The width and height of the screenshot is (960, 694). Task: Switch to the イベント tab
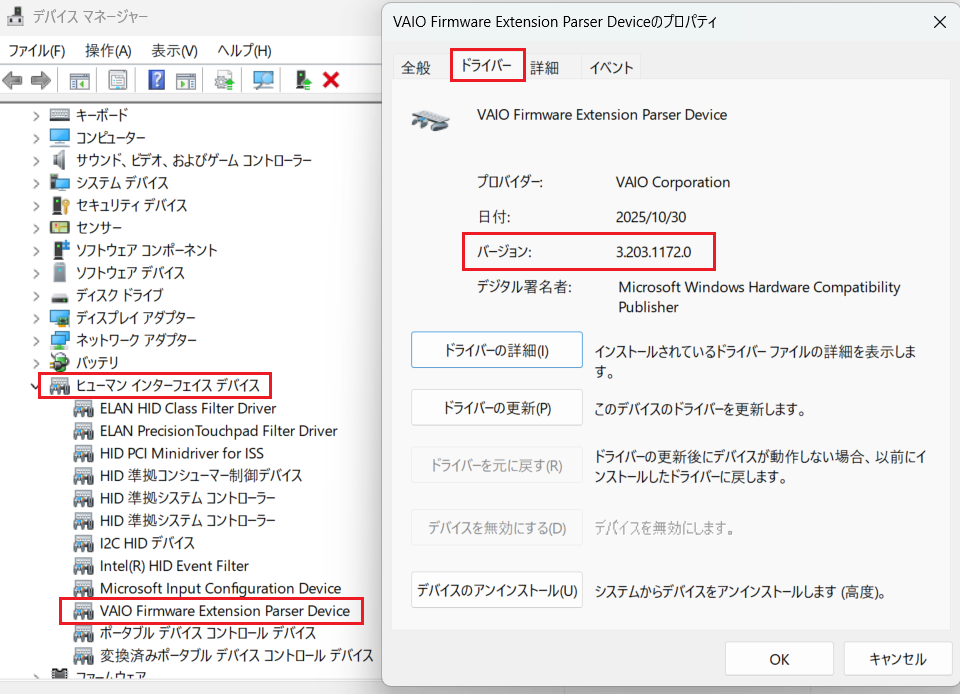click(611, 68)
